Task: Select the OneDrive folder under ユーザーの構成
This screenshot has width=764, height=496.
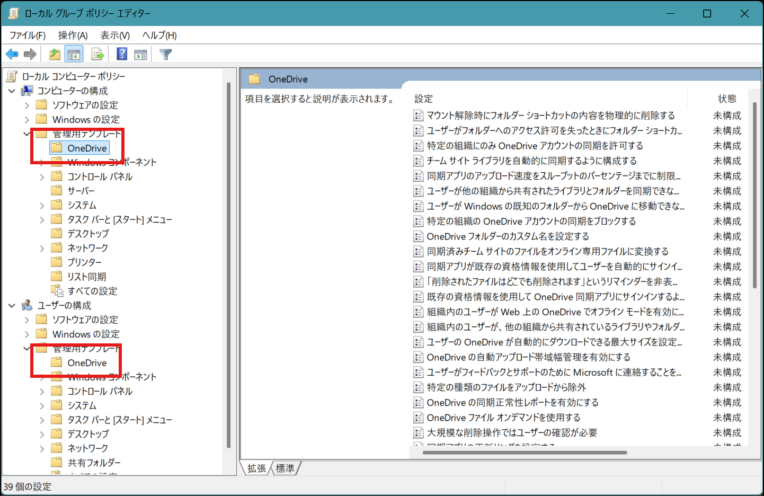Action: click(79, 362)
